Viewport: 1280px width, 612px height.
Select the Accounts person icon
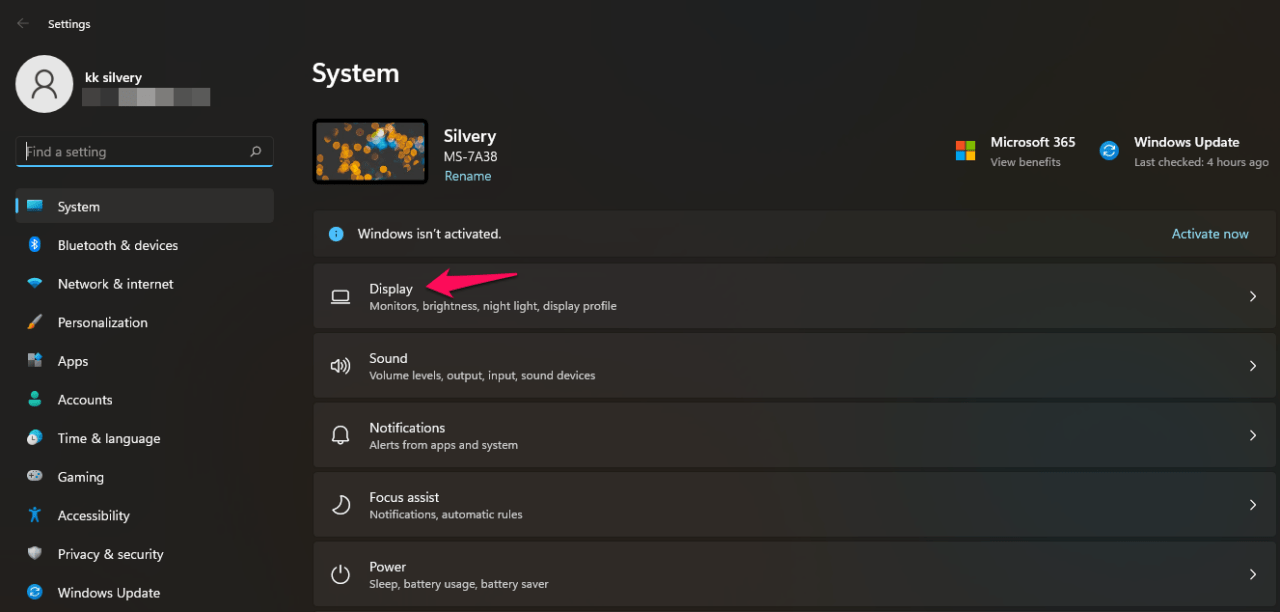[x=35, y=399]
